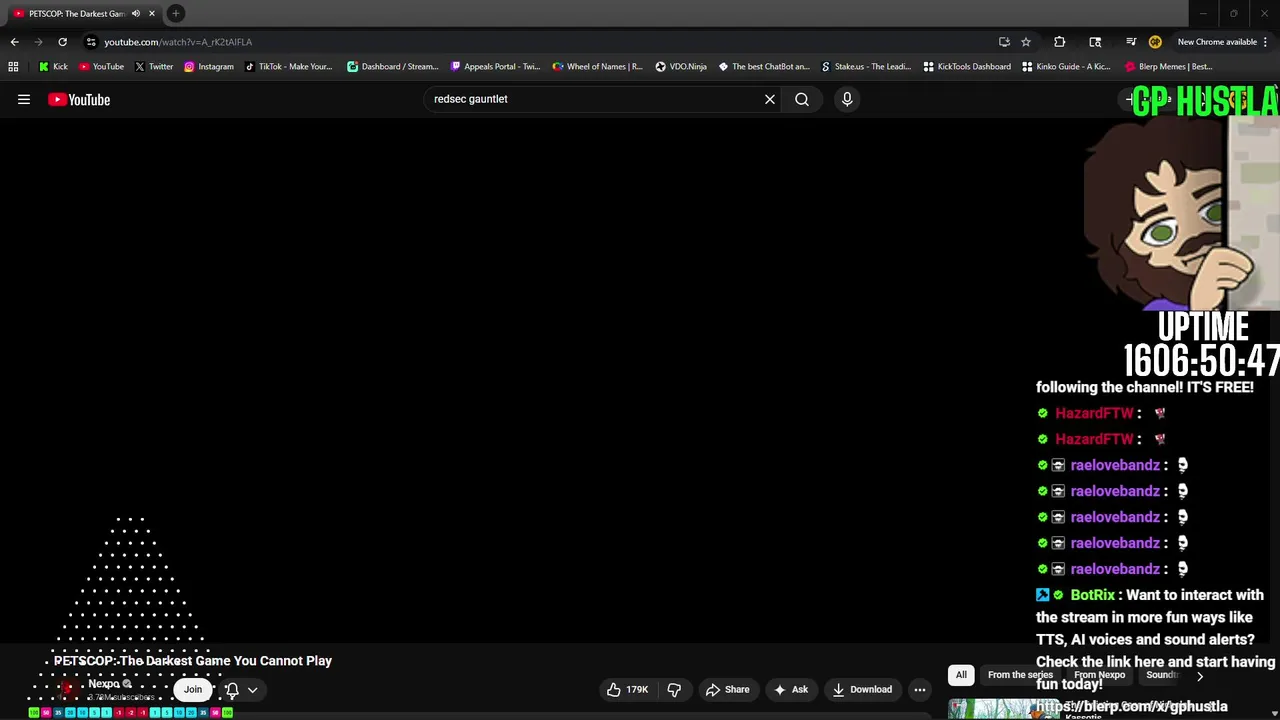The height and width of the screenshot is (720, 1280).
Task: Select the youtube.com address bar URL
Action: click(178, 42)
